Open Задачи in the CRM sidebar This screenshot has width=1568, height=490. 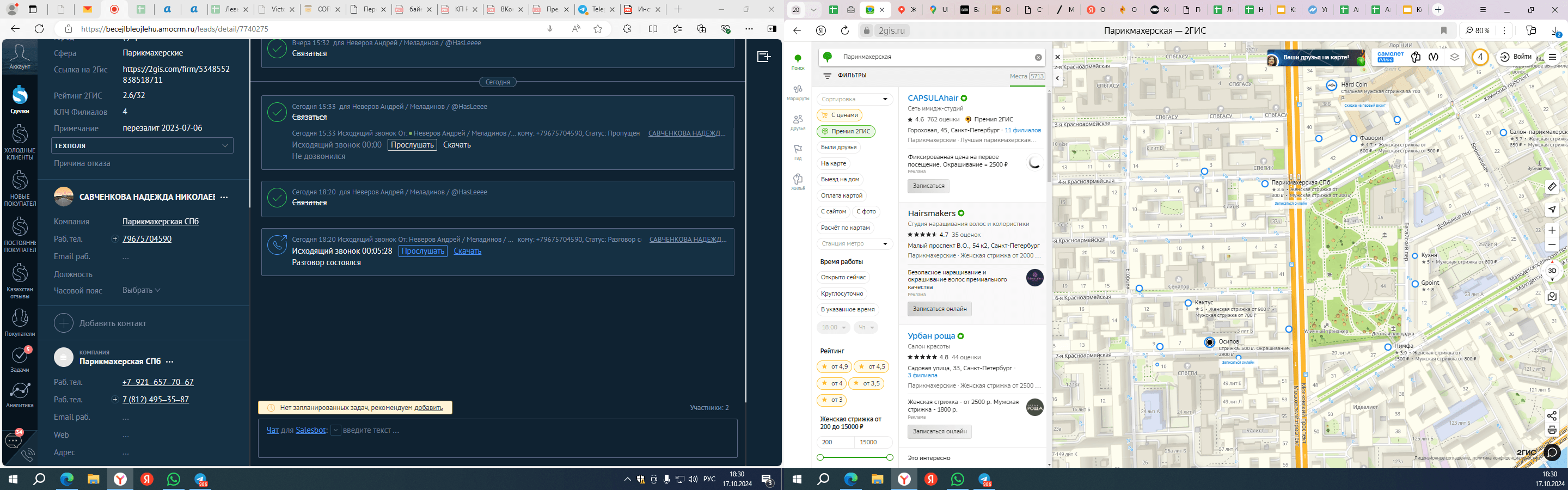click(x=20, y=359)
